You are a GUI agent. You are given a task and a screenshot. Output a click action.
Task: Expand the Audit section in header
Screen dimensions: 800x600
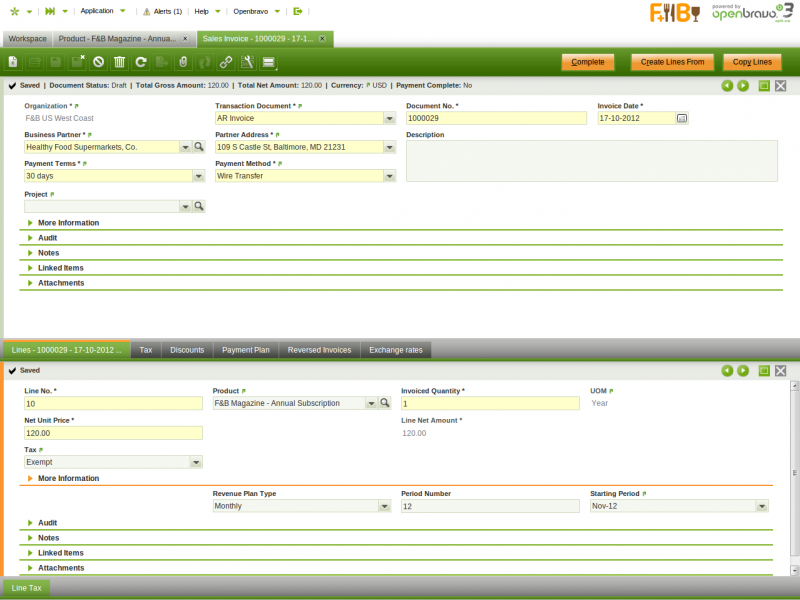point(47,238)
